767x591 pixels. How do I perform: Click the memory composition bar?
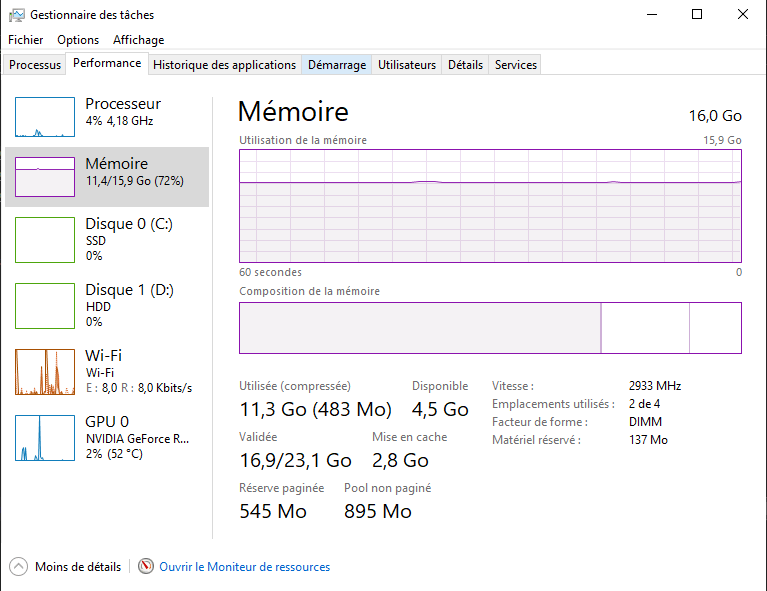490,328
